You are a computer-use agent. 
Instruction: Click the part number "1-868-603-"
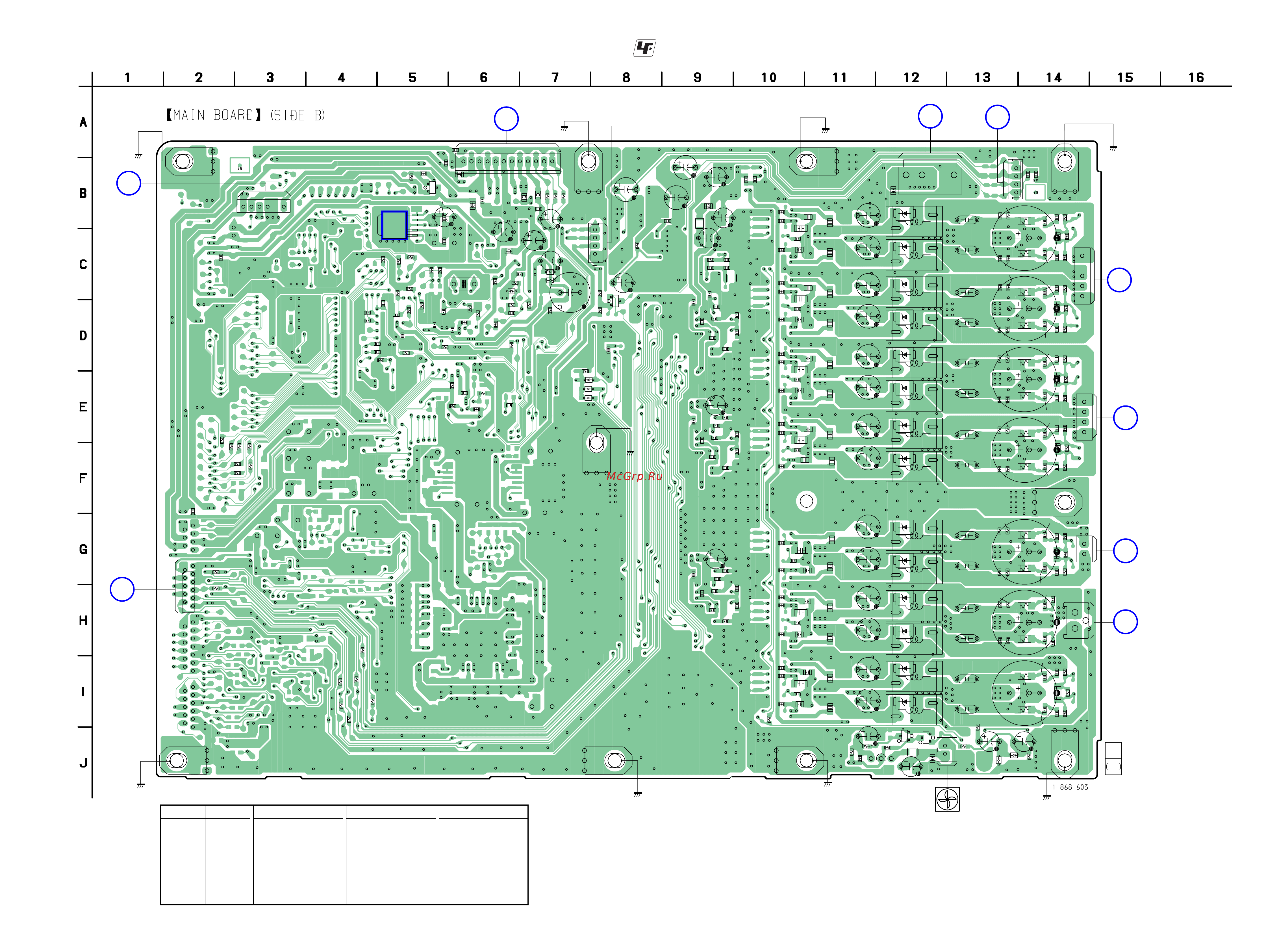(1072, 787)
